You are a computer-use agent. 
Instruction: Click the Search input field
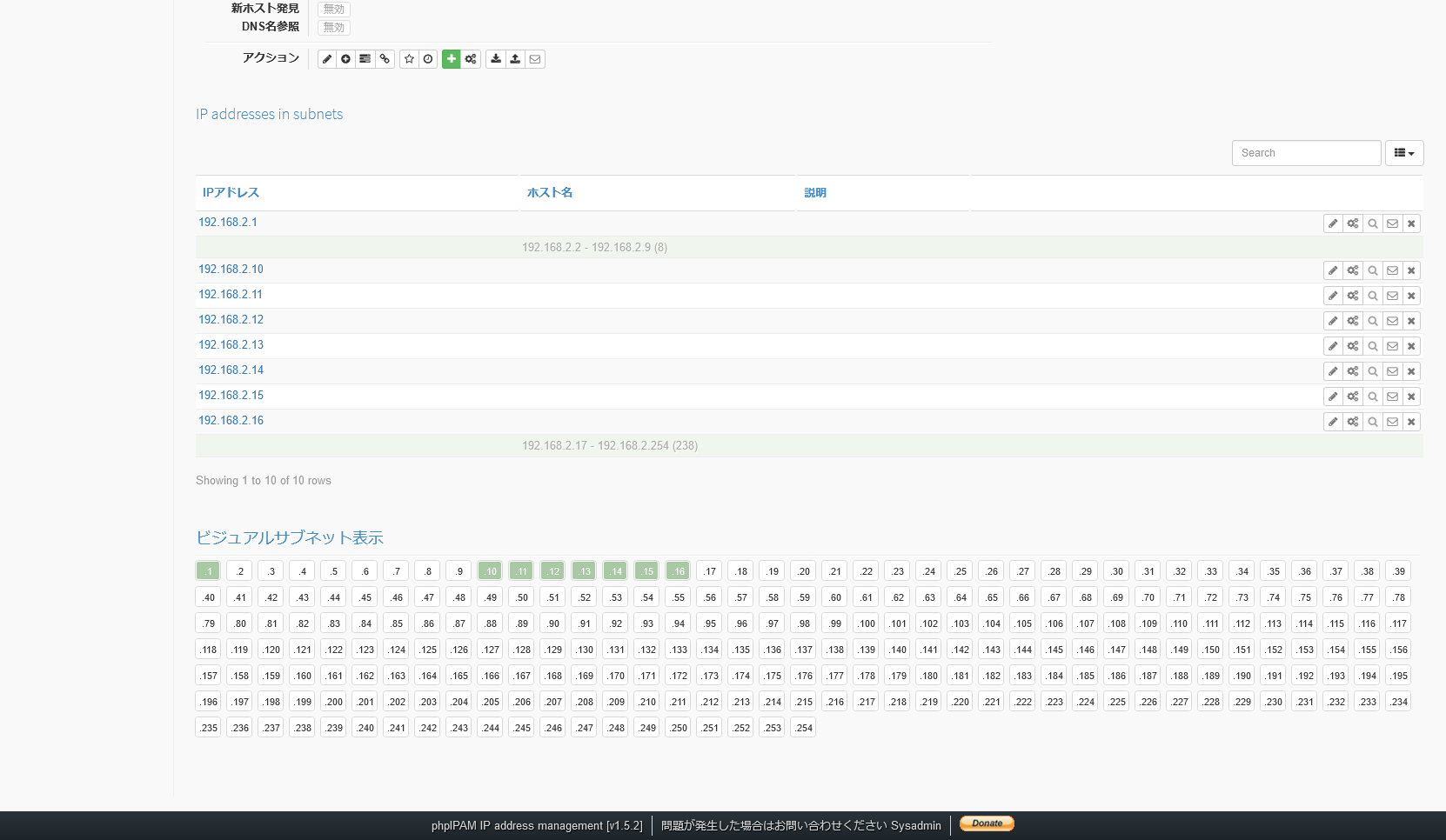coord(1306,153)
